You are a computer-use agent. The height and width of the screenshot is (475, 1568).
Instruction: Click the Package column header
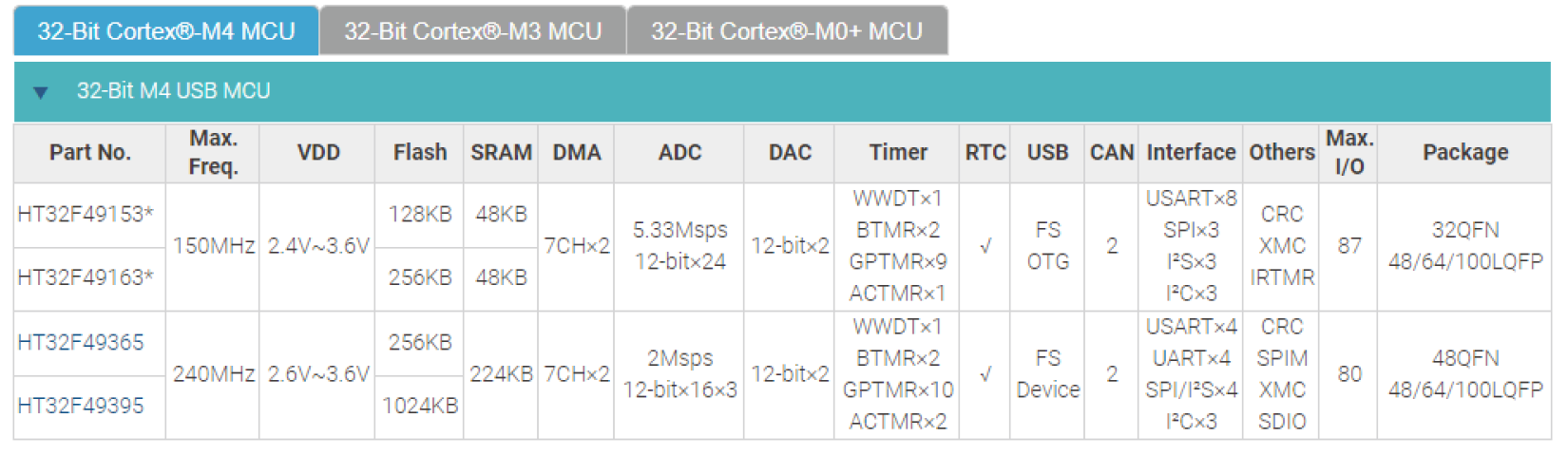pyautogui.click(x=1464, y=152)
